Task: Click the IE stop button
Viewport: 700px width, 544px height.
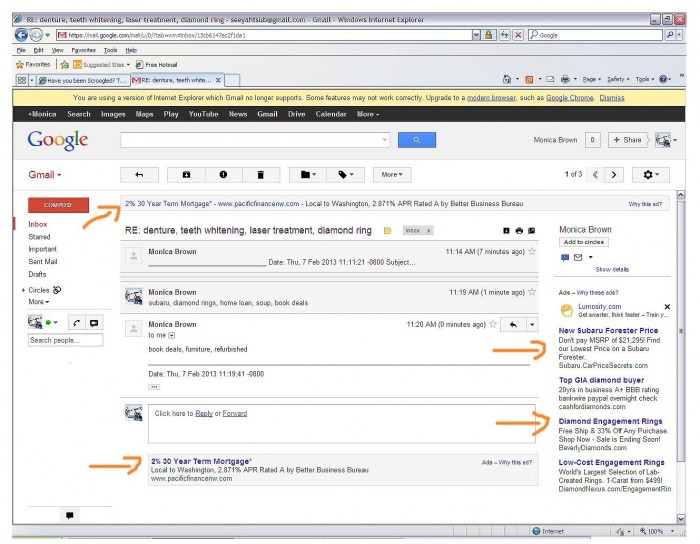Action: [x=518, y=35]
